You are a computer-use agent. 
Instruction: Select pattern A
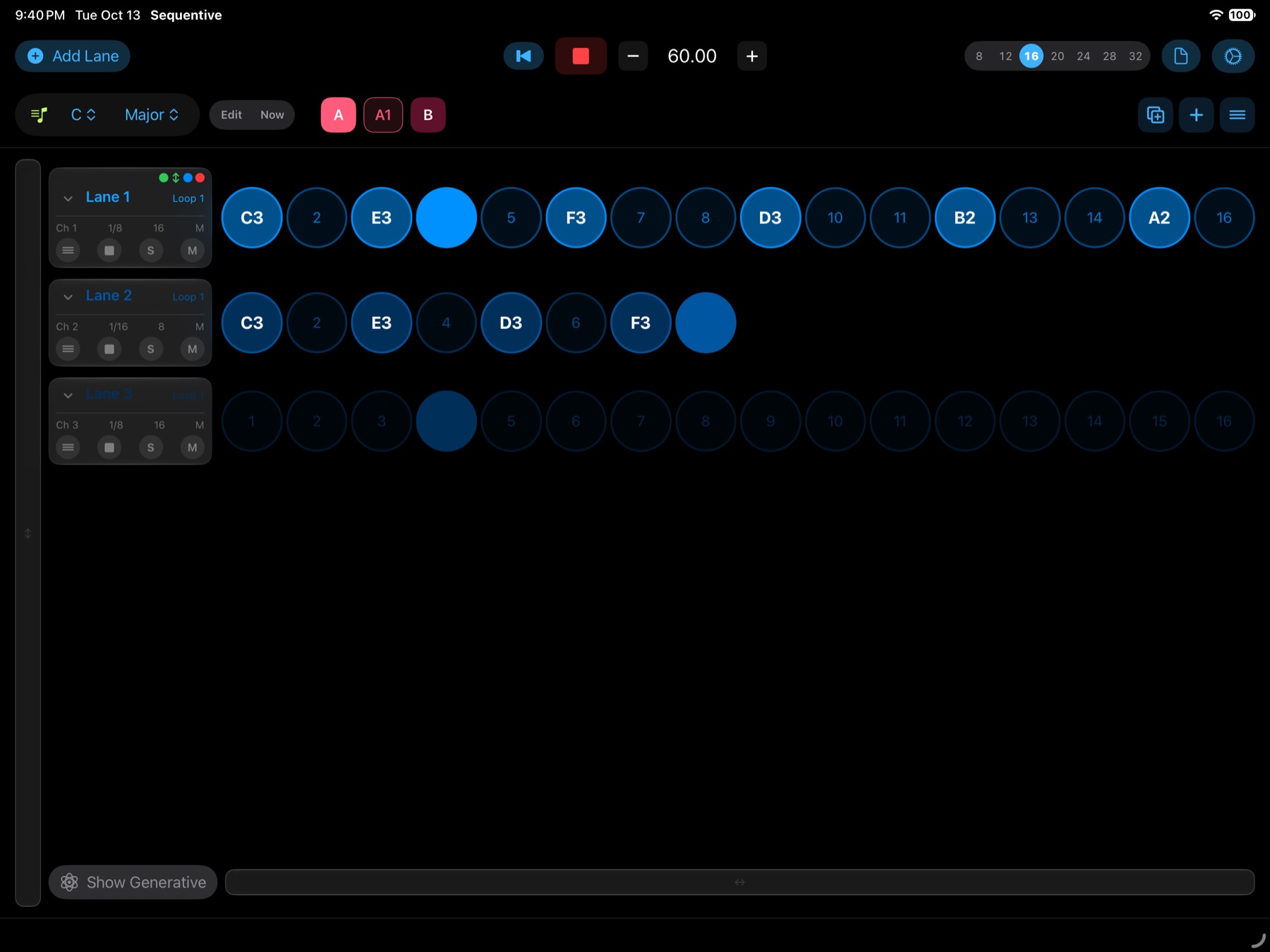pos(339,115)
